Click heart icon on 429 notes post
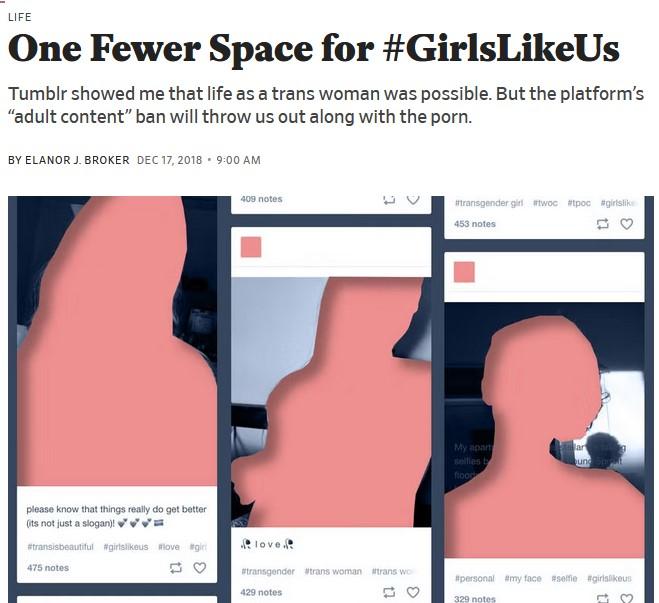659x603 pixels. coord(413,592)
